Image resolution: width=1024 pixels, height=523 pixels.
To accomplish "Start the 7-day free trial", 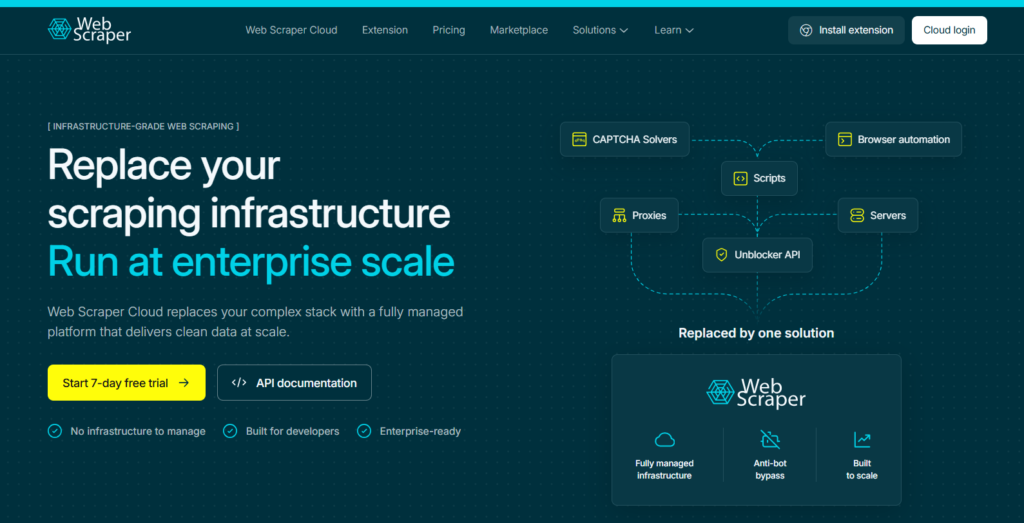I will tap(126, 383).
